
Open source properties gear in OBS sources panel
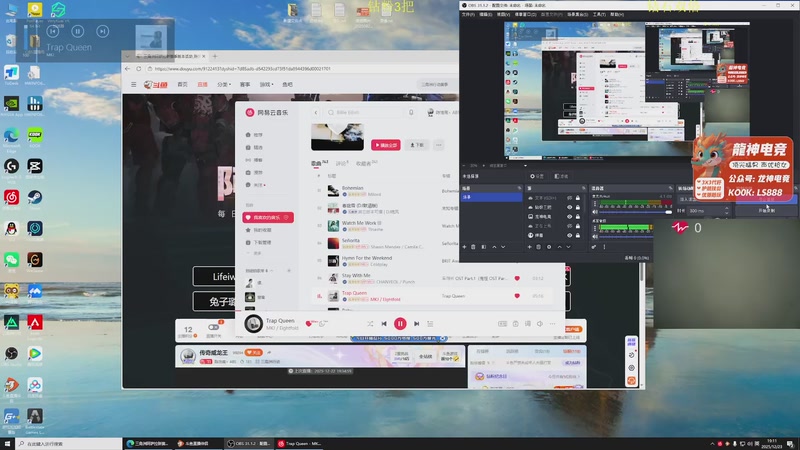pos(549,247)
